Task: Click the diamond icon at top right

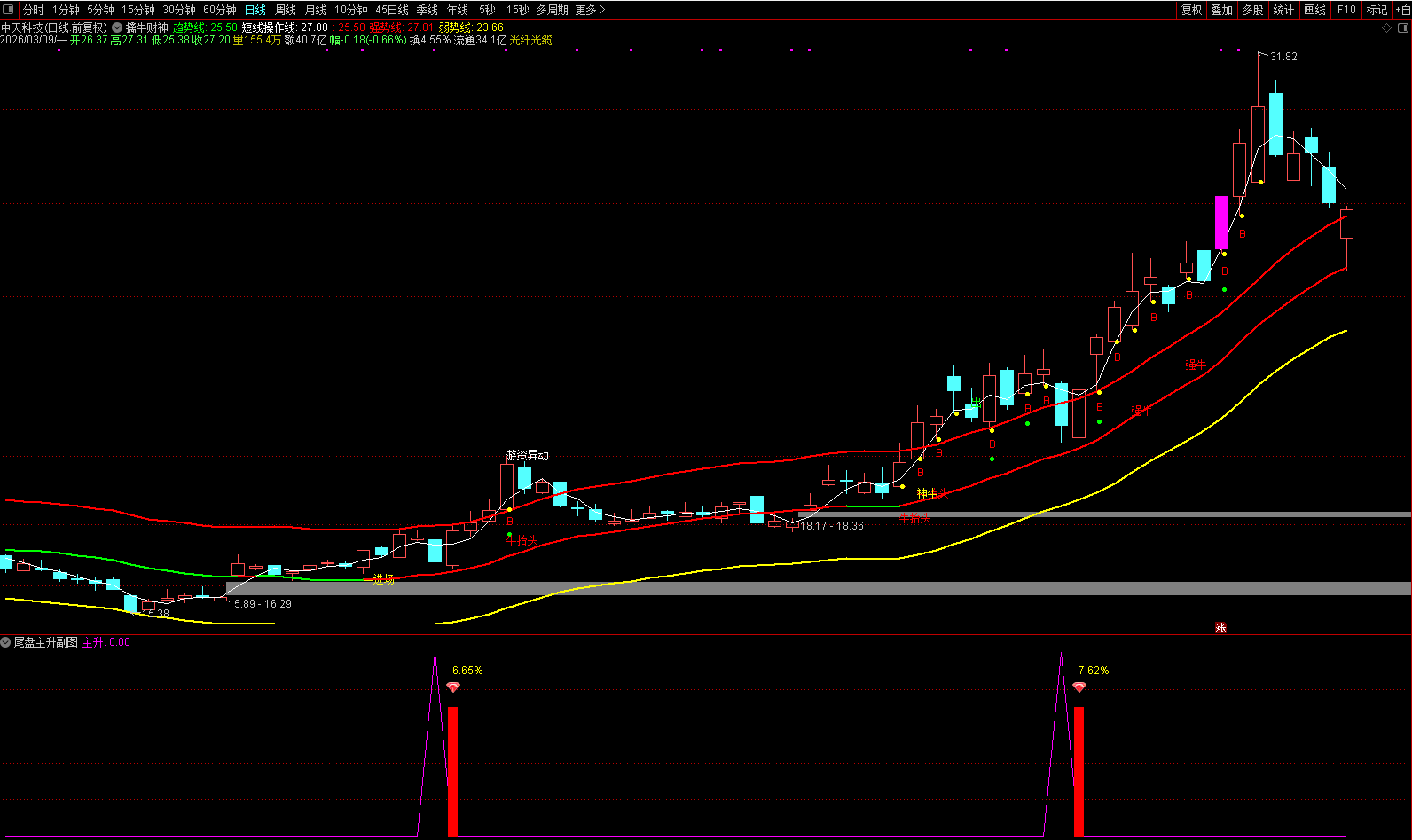Action: [1387, 27]
